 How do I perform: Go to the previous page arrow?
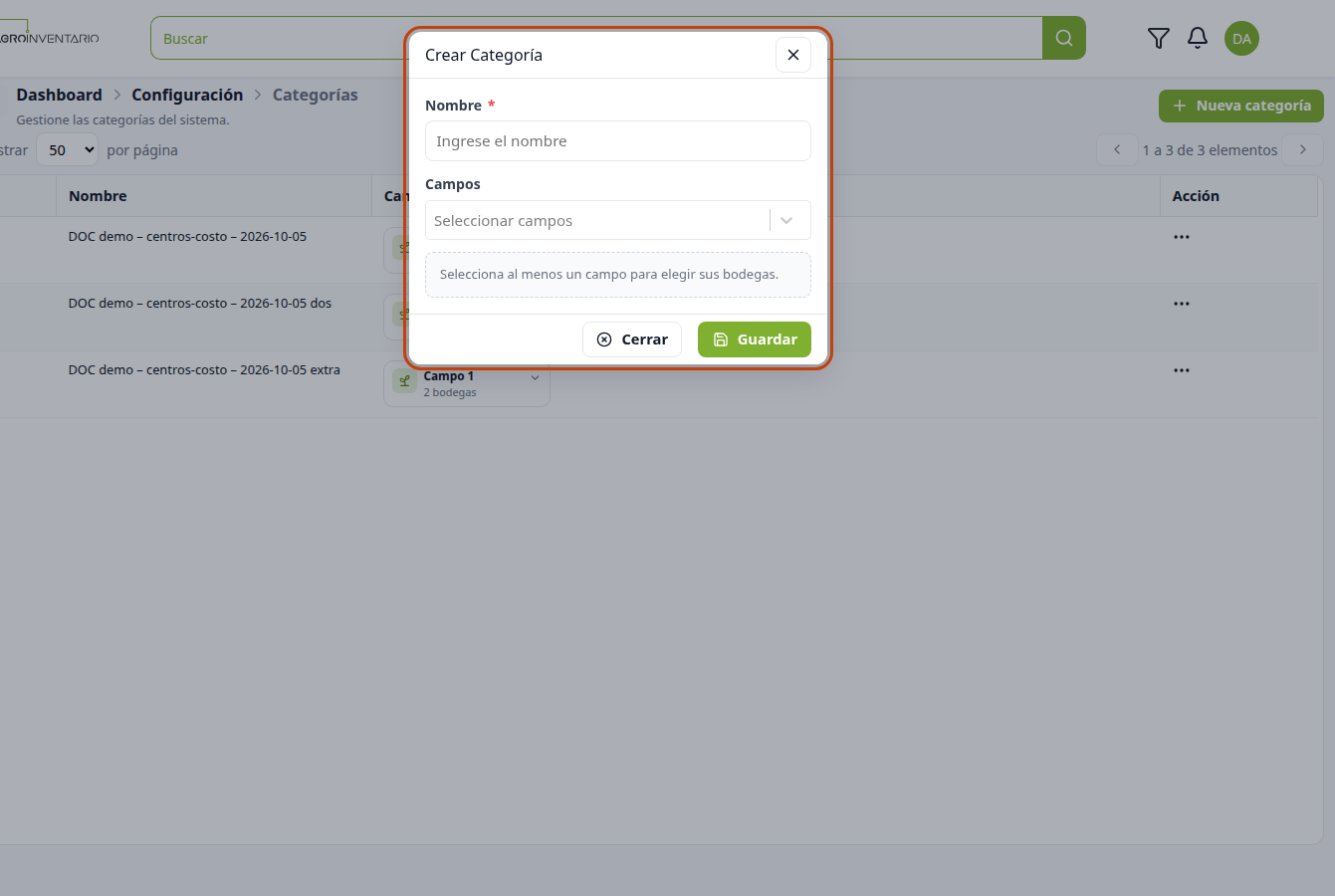[x=1117, y=149]
